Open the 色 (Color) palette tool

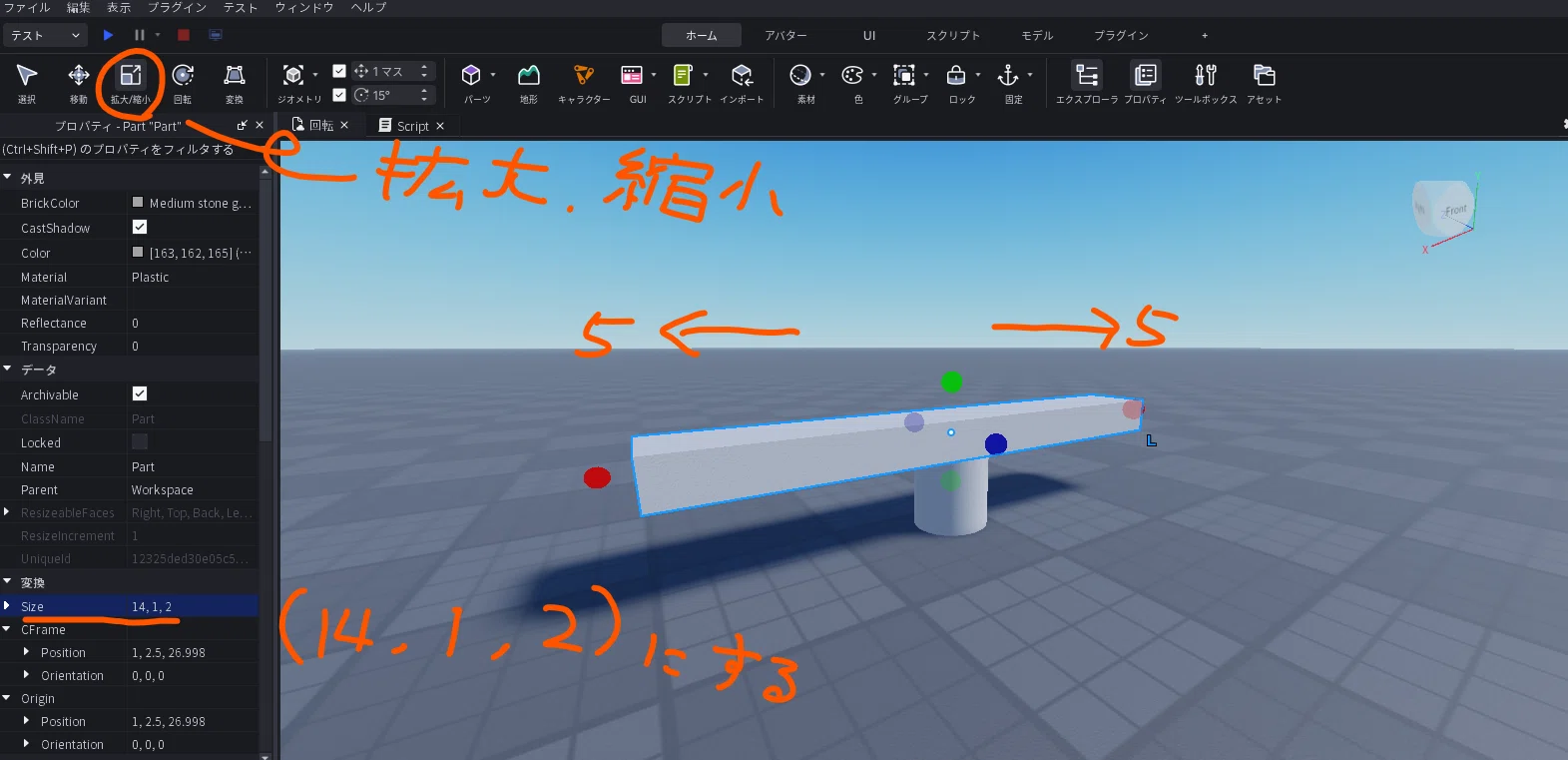click(853, 83)
